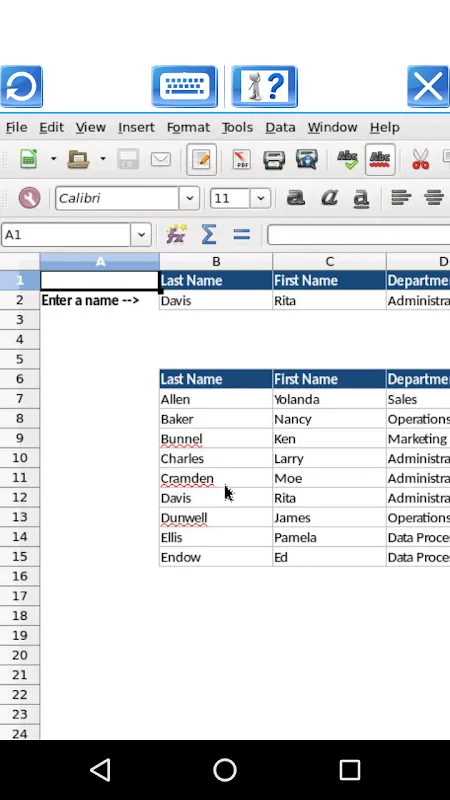Click the Android back button
The width and height of the screenshot is (450, 800).
(100, 769)
